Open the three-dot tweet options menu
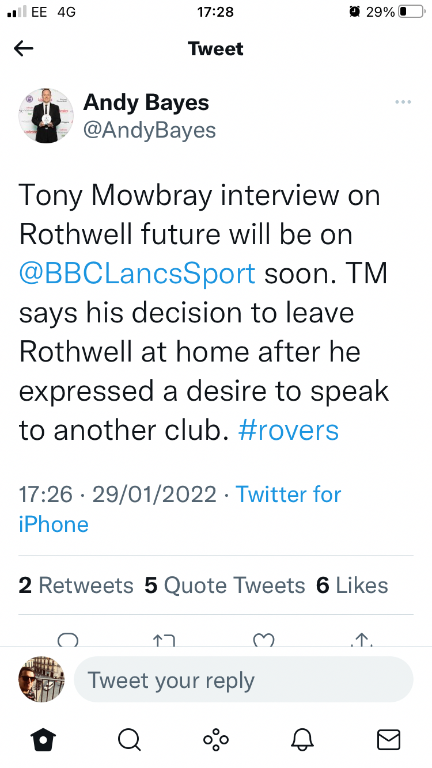 point(403,102)
